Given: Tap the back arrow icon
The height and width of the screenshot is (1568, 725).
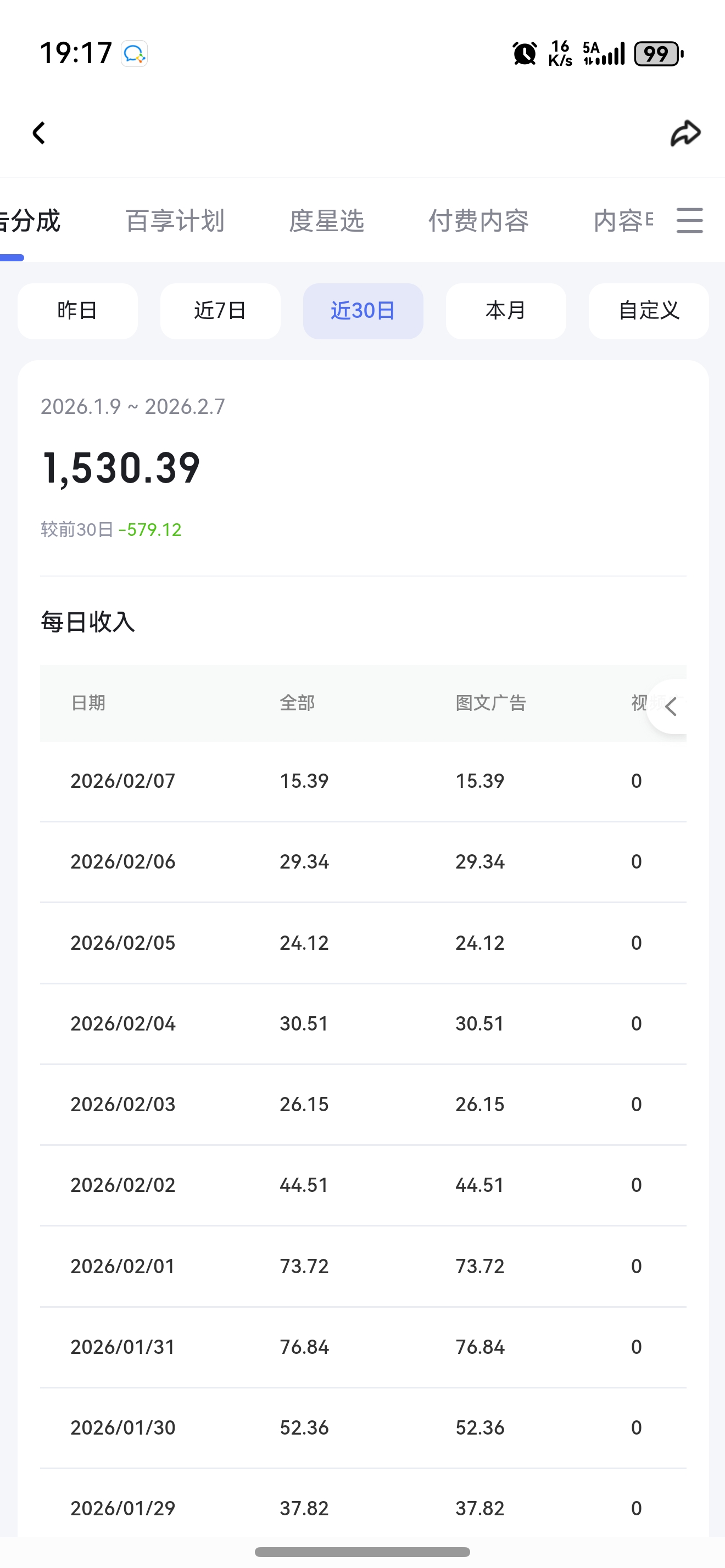Looking at the screenshot, I should pos(39,133).
